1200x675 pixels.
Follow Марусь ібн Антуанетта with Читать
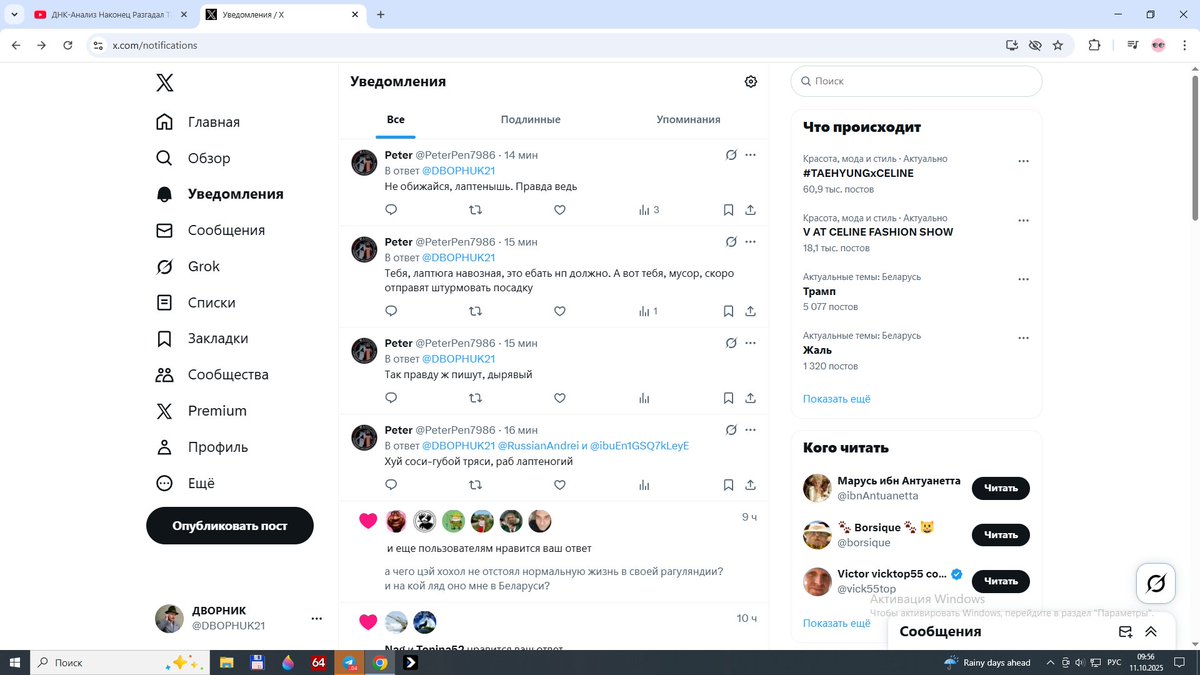point(1000,488)
